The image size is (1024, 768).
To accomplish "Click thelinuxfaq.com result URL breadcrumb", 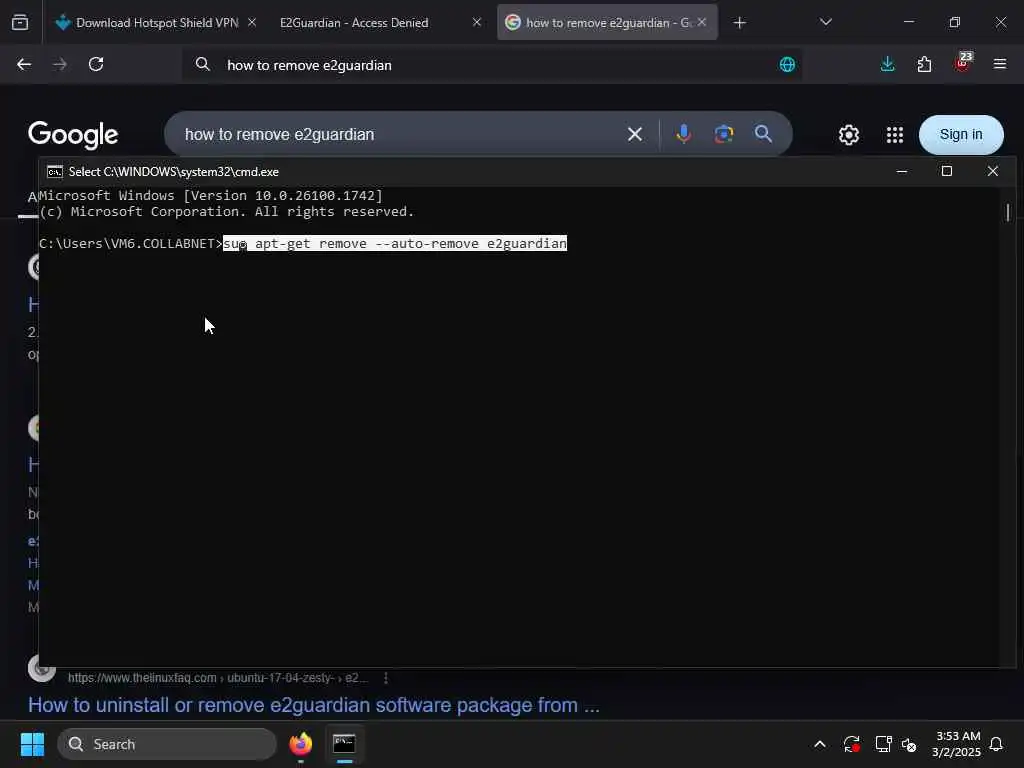I will 217,678.
